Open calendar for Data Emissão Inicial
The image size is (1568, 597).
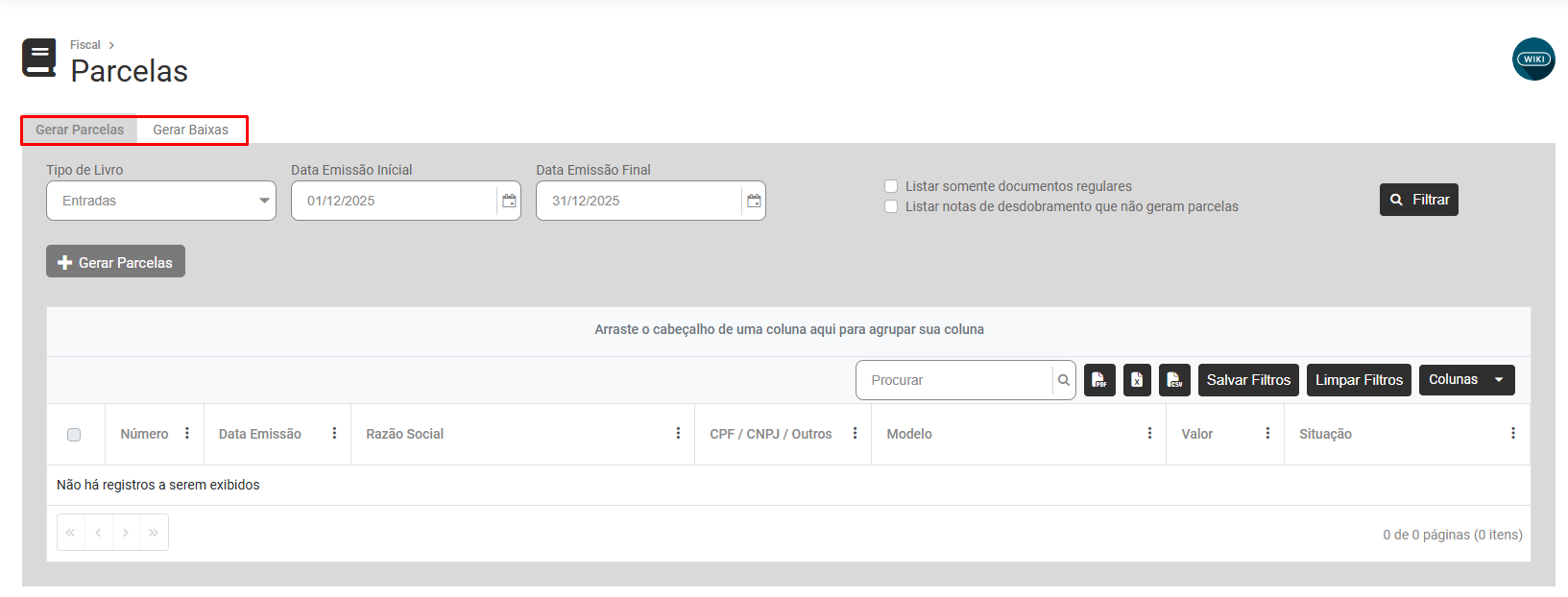coord(509,201)
